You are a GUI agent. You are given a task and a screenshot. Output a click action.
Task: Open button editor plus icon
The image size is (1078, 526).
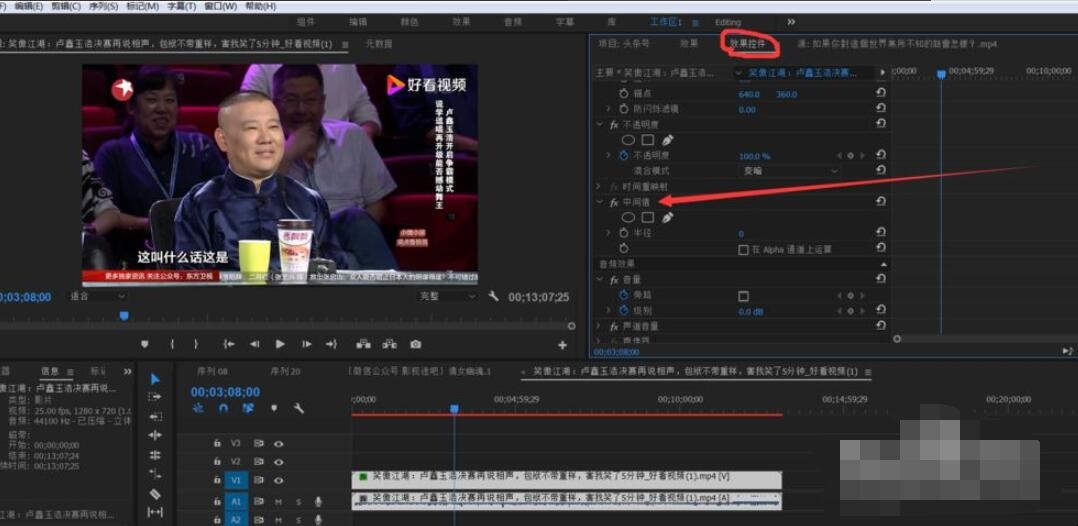pos(562,344)
